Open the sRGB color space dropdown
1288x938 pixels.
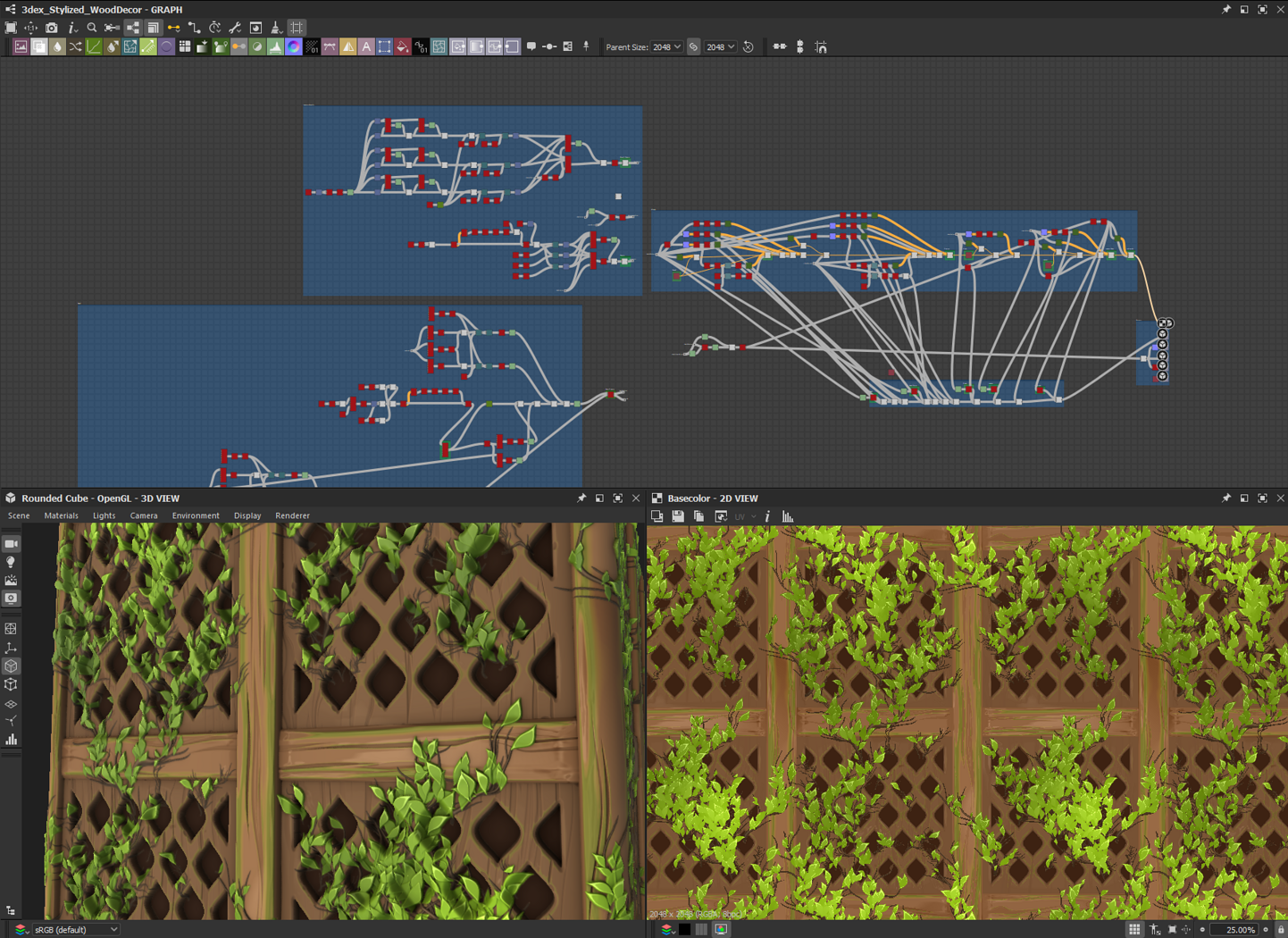(x=76, y=929)
